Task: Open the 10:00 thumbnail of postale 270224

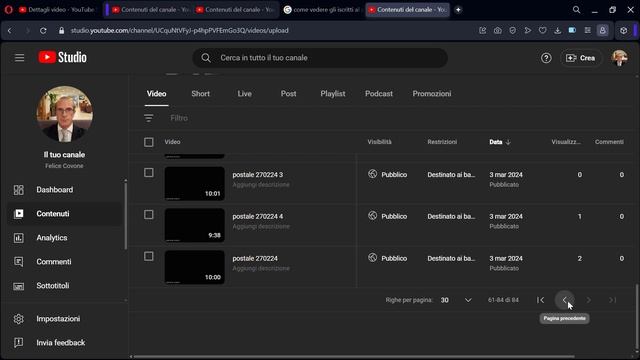Action: point(195,267)
